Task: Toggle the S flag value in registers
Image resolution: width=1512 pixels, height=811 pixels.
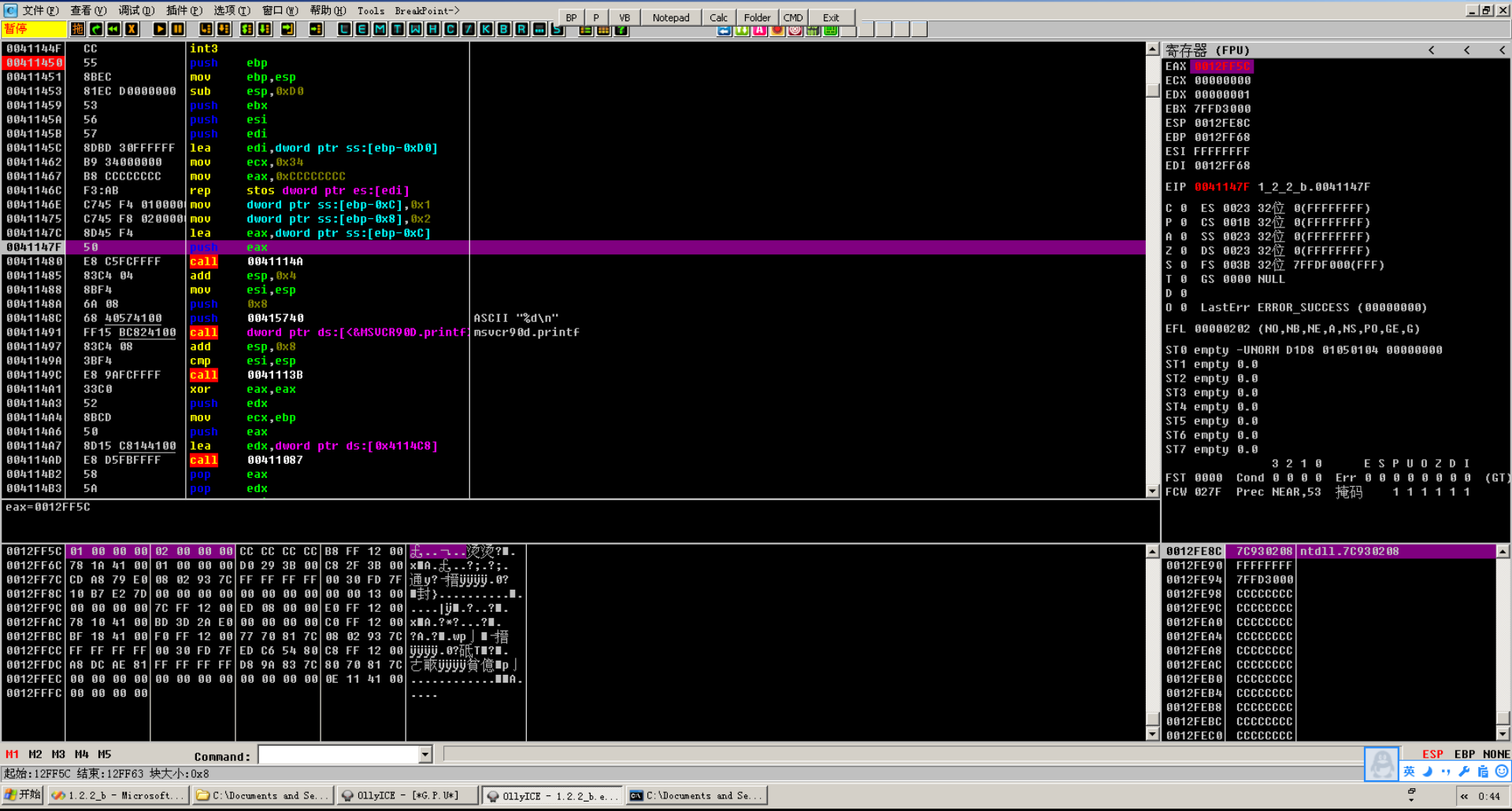Action: point(1184,265)
